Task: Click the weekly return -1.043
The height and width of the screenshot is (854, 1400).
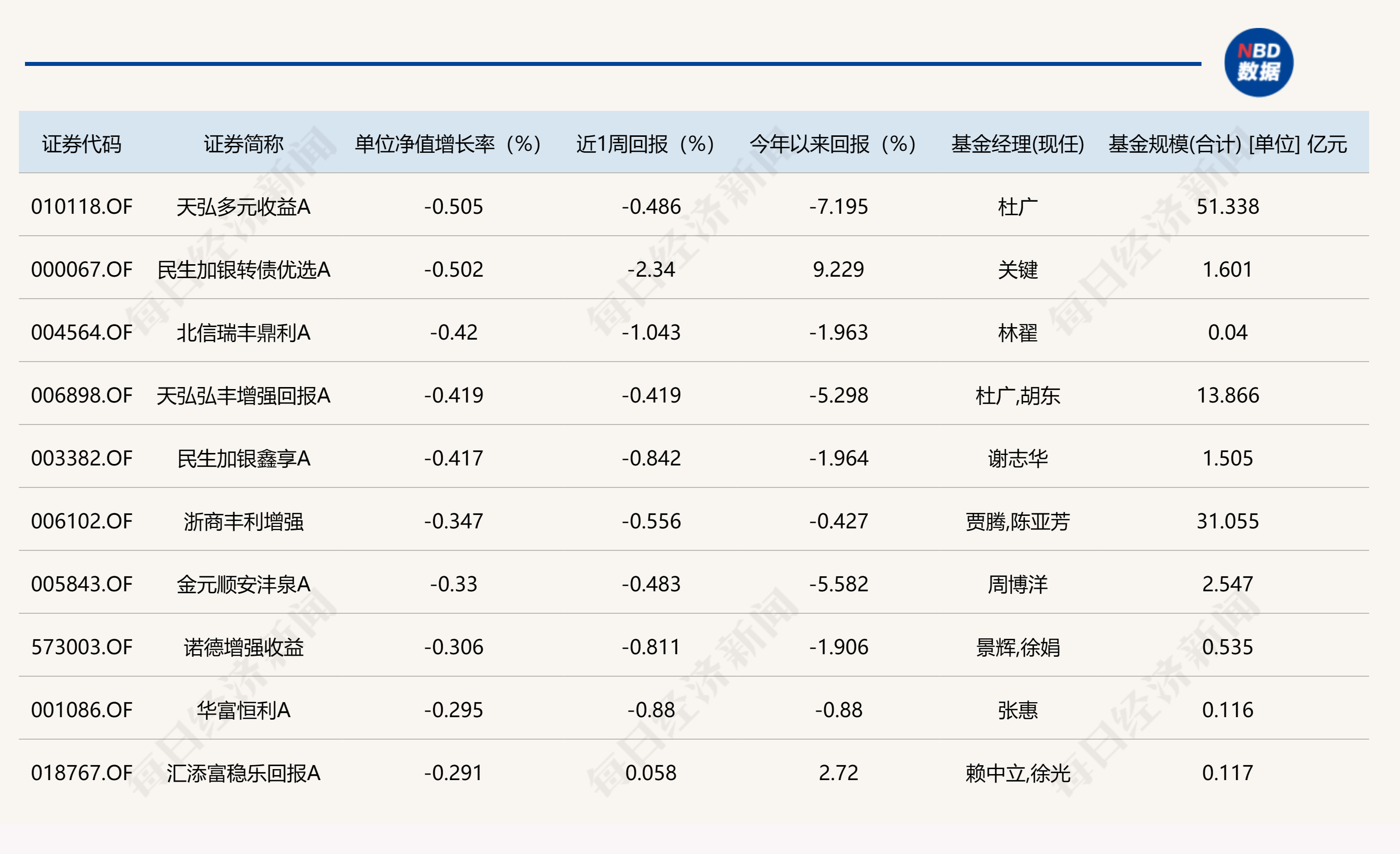Action: [x=651, y=333]
